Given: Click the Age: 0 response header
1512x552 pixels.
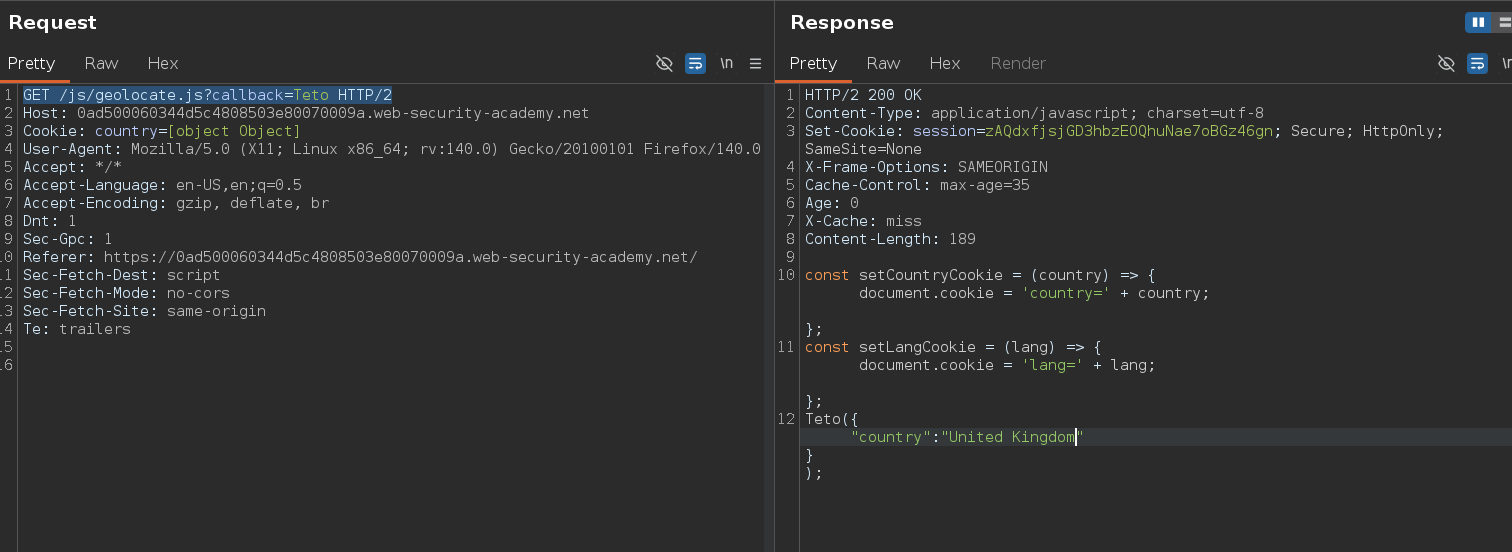Looking at the screenshot, I should (832, 203).
